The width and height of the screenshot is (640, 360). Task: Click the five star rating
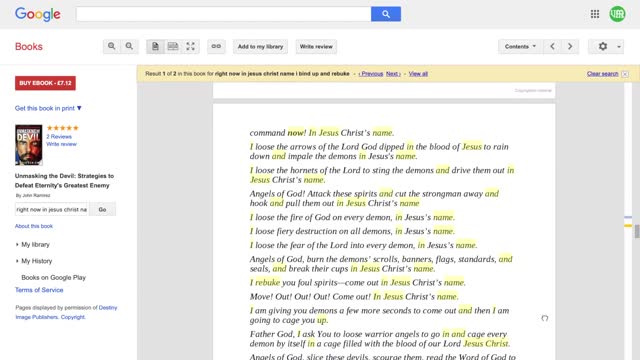[62, 128]
